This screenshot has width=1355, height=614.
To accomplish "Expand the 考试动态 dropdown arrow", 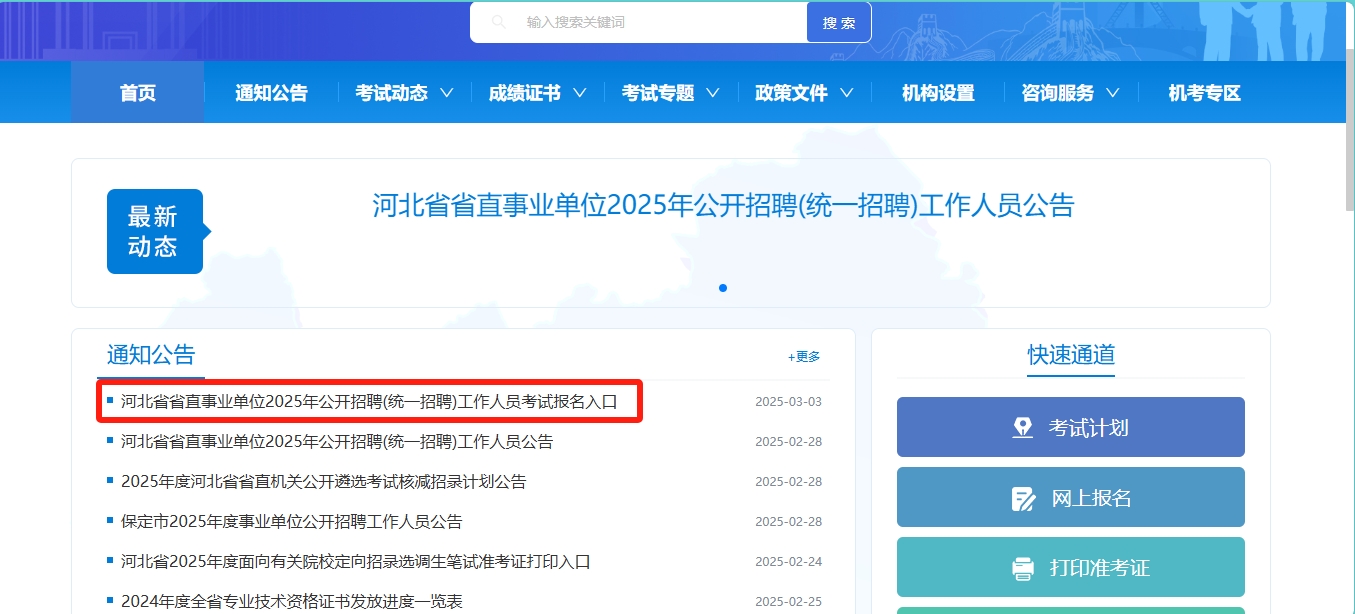I will click(446, 93).
